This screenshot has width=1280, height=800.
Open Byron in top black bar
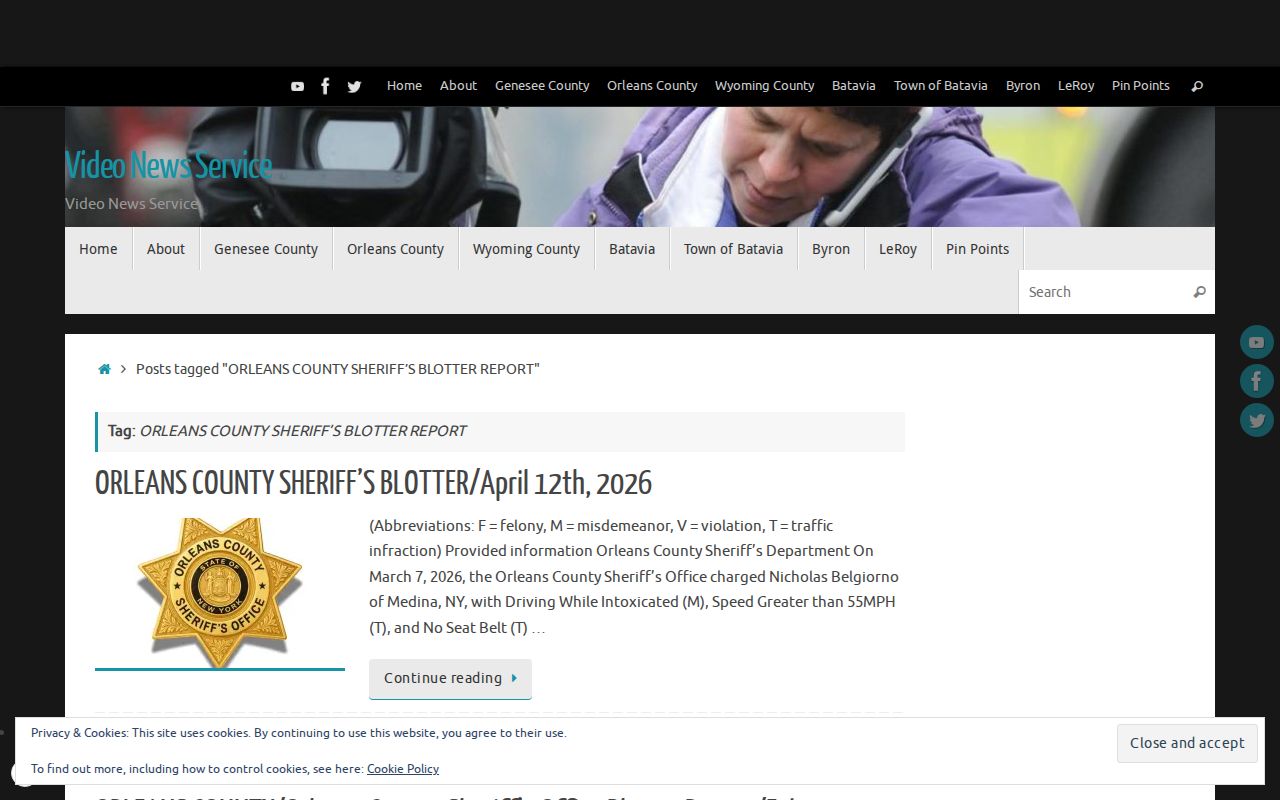(1023, 86)
